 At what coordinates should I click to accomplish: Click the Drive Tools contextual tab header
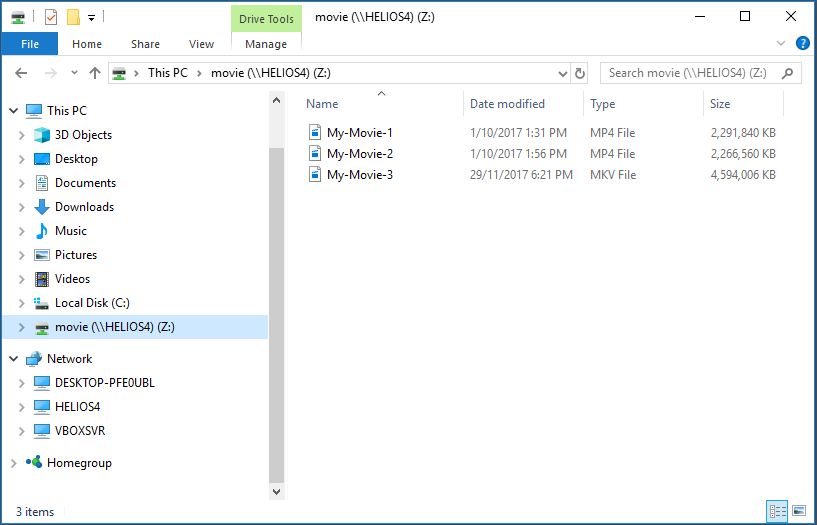pyautogui.click(x=266, y=19)
